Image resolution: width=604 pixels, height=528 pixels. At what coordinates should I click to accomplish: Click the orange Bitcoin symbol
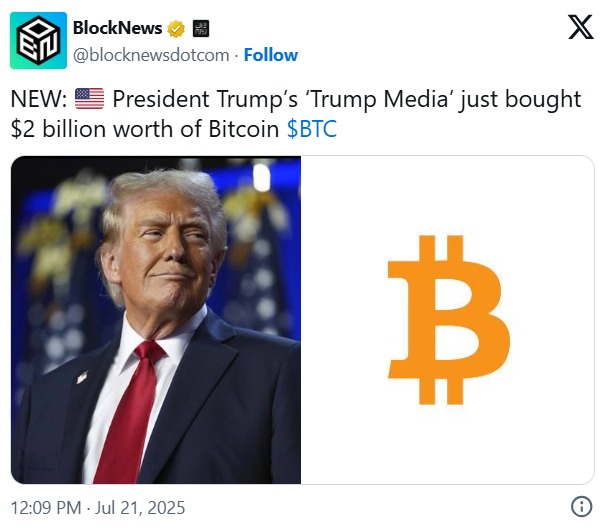[449, 320]
